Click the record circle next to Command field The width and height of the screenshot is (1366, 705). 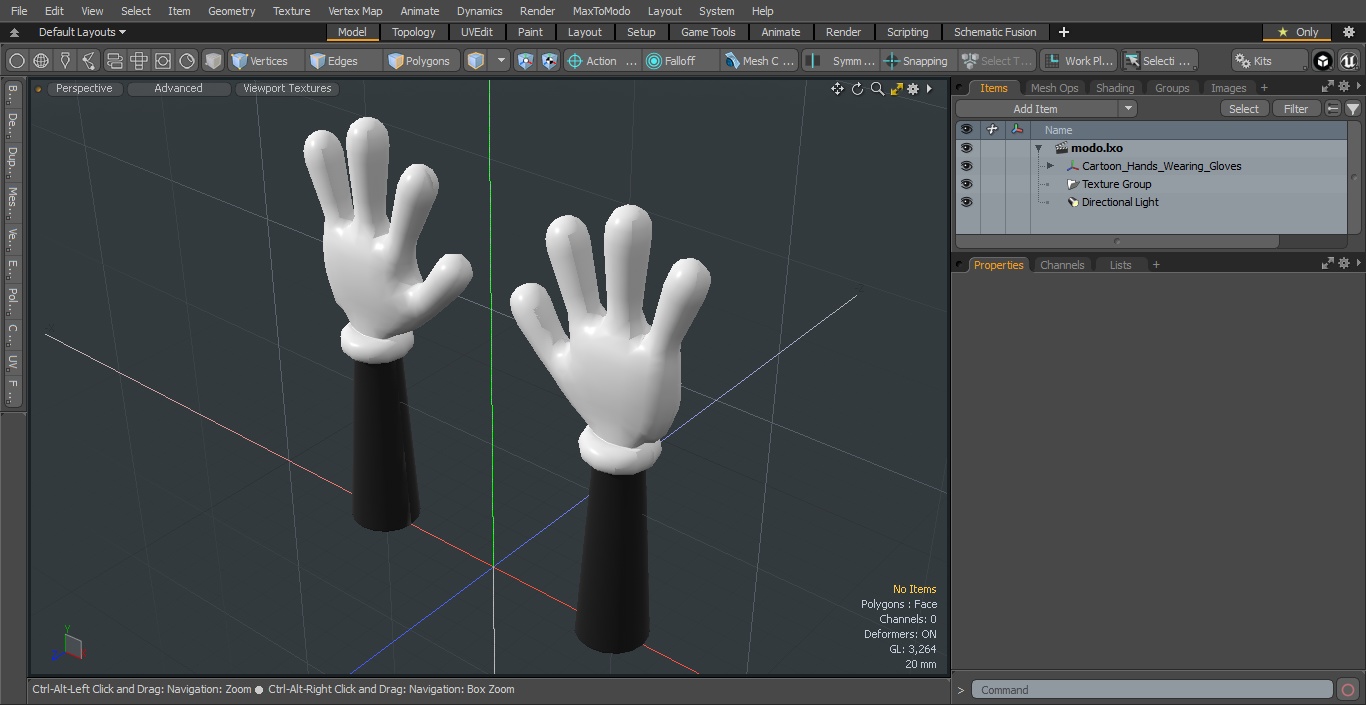[x=1347, y=690]
